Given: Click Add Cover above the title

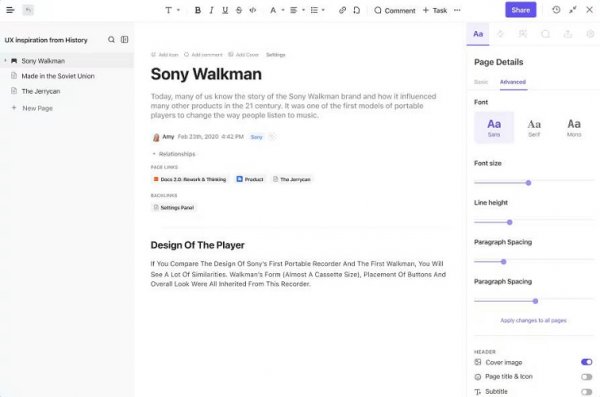Looking at the screenshot, I should click(244, 55).
